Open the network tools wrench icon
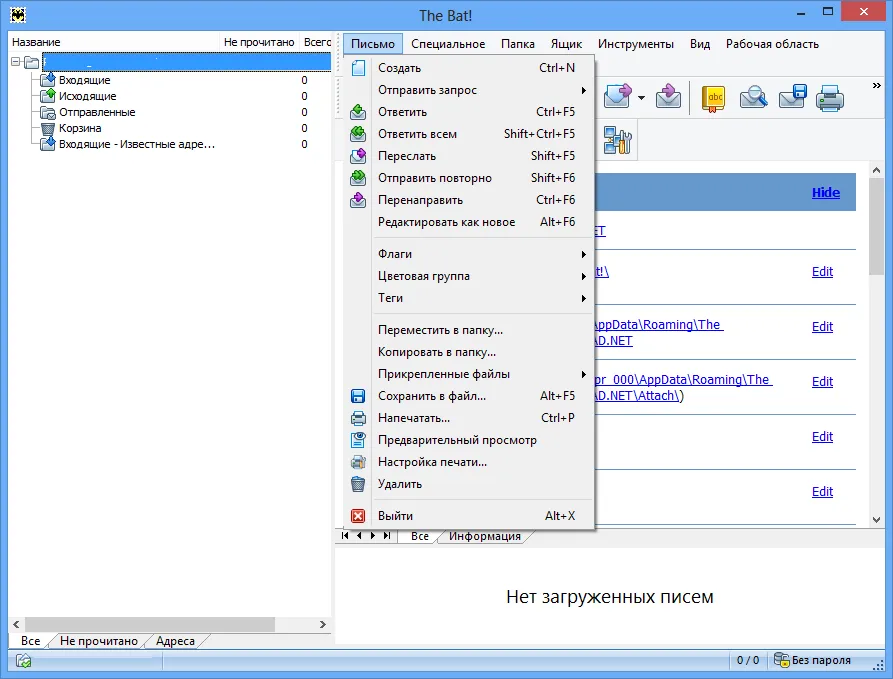The image size is (893, 679). click(618, 140)
